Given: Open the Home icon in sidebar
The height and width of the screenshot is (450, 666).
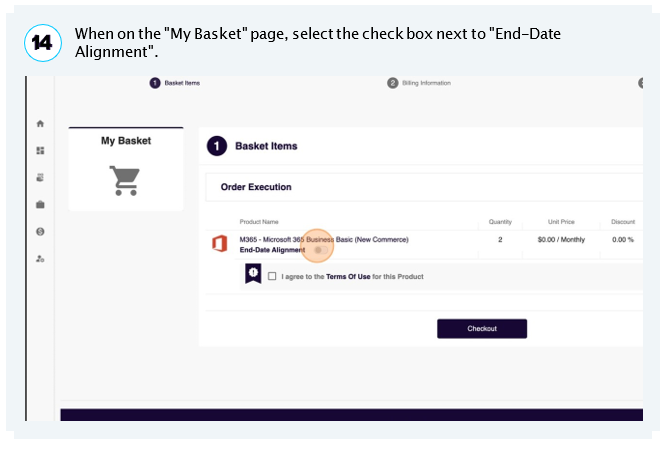Looking at the screenshot, I should pyautogui.click(x=40, y=124).
